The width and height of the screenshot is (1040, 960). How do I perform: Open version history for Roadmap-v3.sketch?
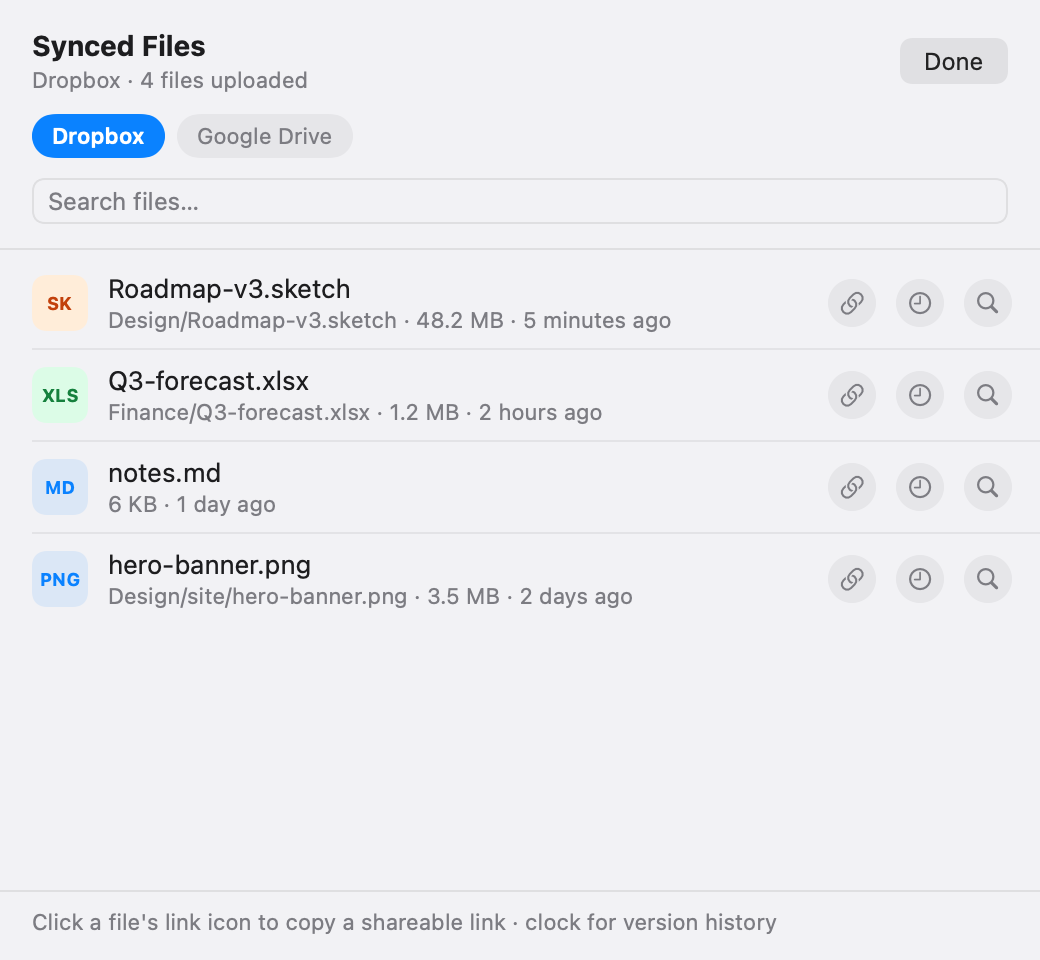920,303
